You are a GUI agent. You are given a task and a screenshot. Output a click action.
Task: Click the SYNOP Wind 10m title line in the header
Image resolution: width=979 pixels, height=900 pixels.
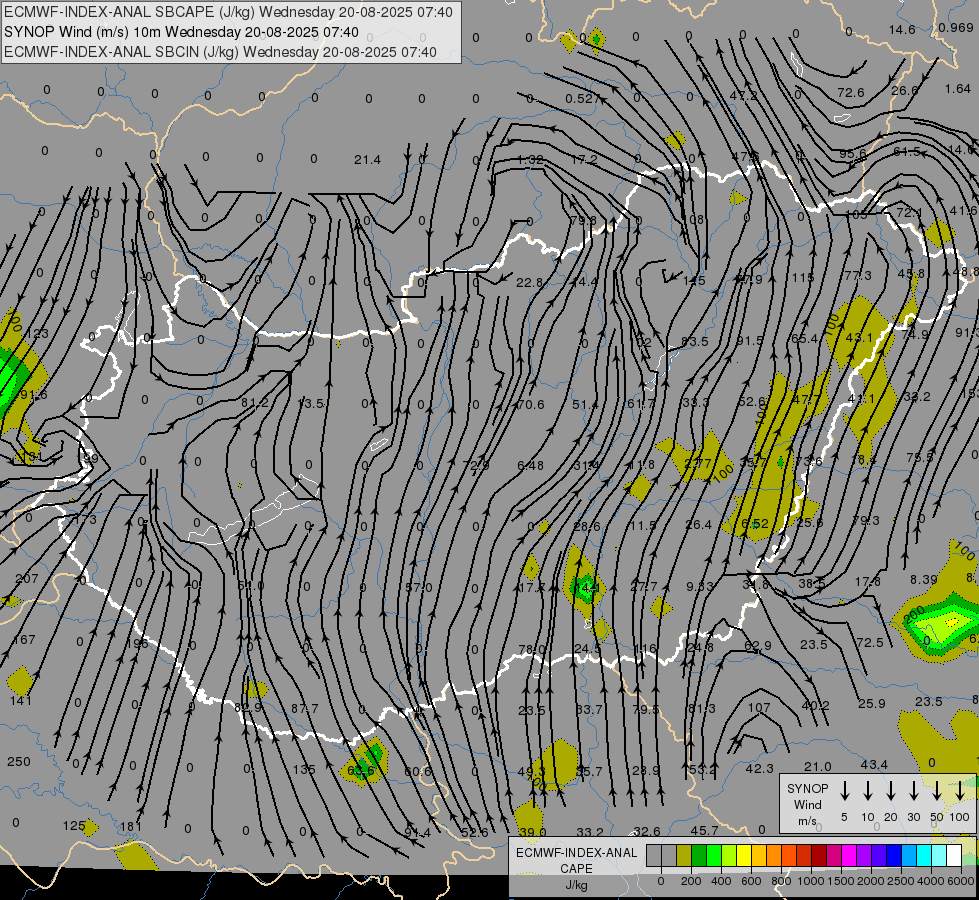pyautogui.click(x=181, y=32)
